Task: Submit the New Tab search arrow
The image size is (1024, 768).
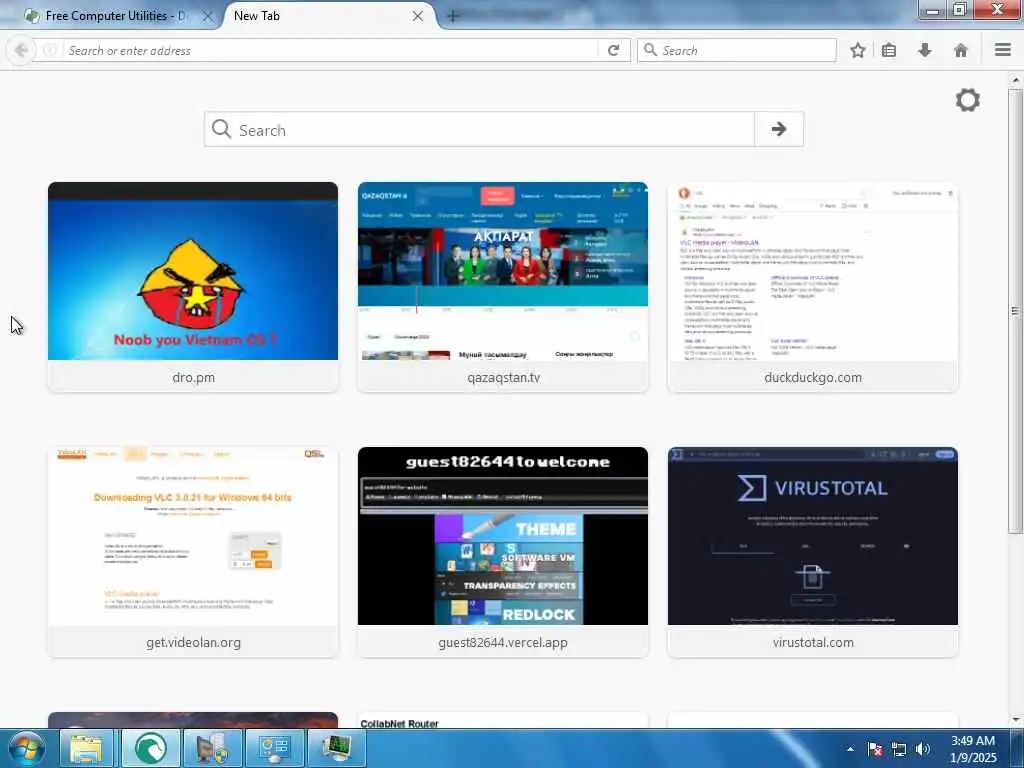Action: [778, 129]
